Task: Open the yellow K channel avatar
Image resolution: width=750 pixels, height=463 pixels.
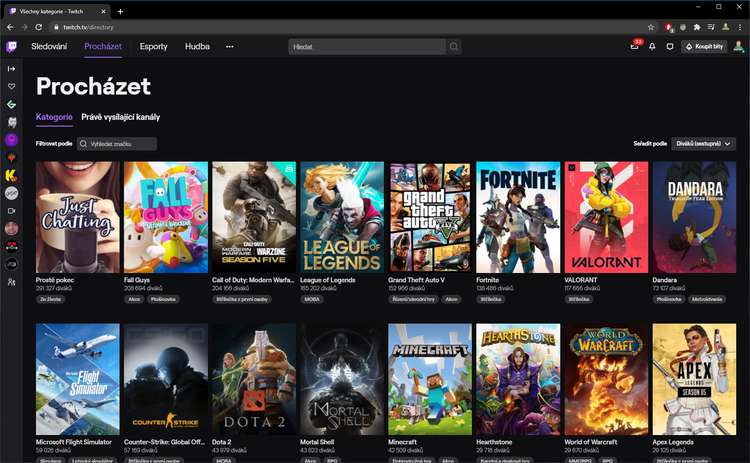Action: [11, 175]
